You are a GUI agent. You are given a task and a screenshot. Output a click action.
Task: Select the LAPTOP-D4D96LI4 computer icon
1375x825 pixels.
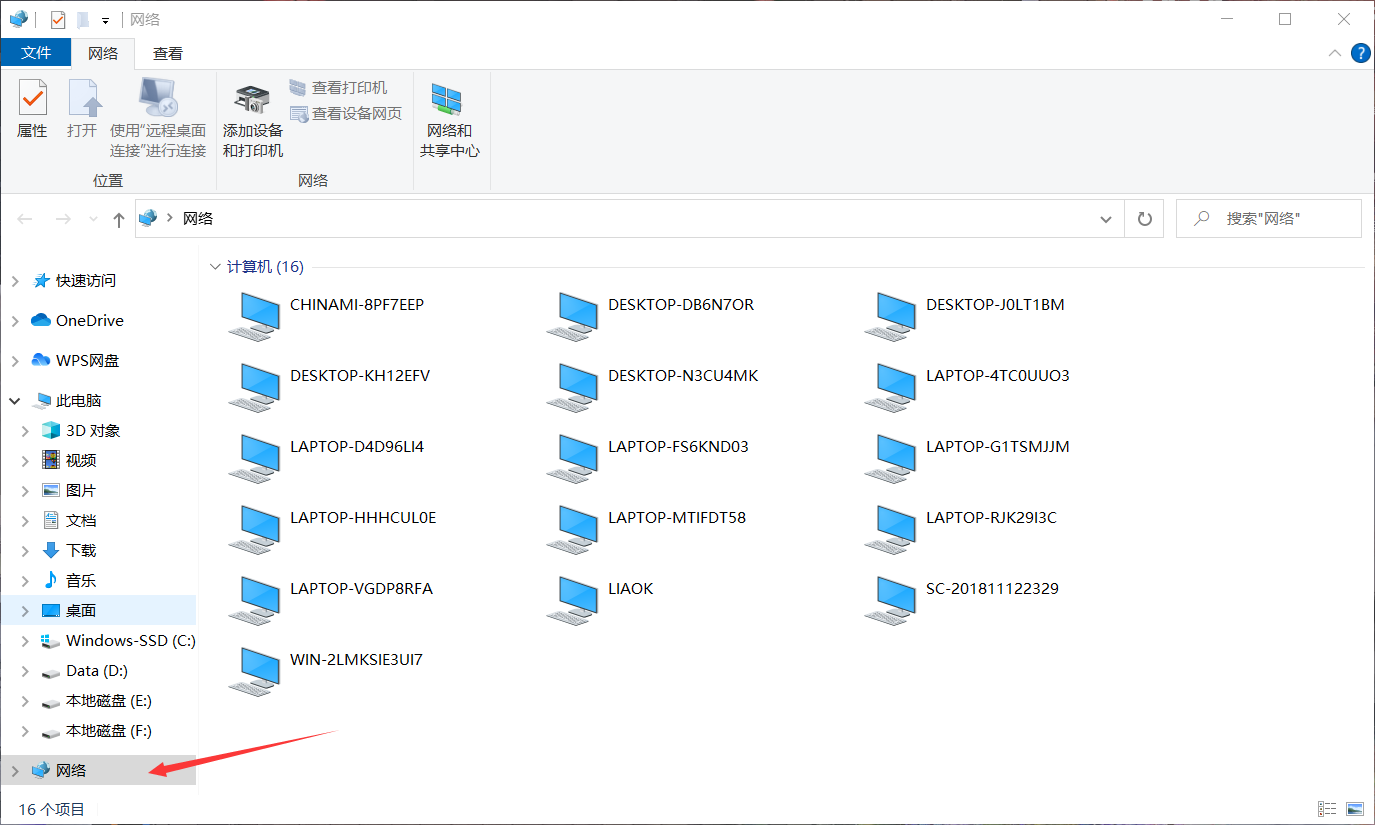[x=255, y=459]
